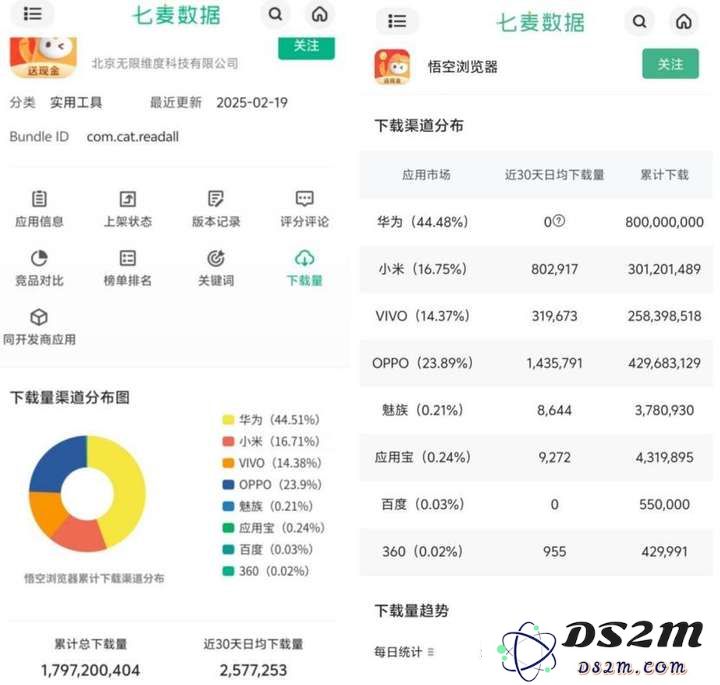Screen dimensions: 720x685
Task: Select the 华为（44.48%） table row label
Action: [423, 222]
